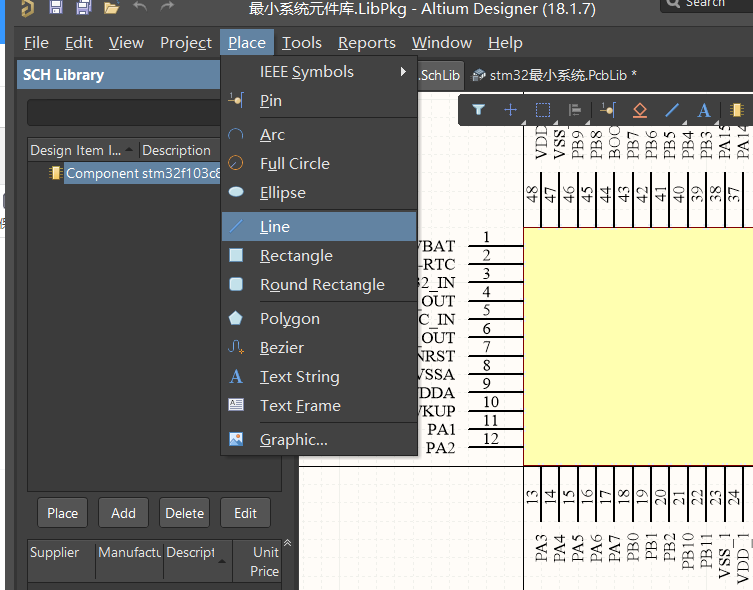The height and width of the screenshot is (590, 753).
Task: Select Text Frame menu entry
Action: 319,406
